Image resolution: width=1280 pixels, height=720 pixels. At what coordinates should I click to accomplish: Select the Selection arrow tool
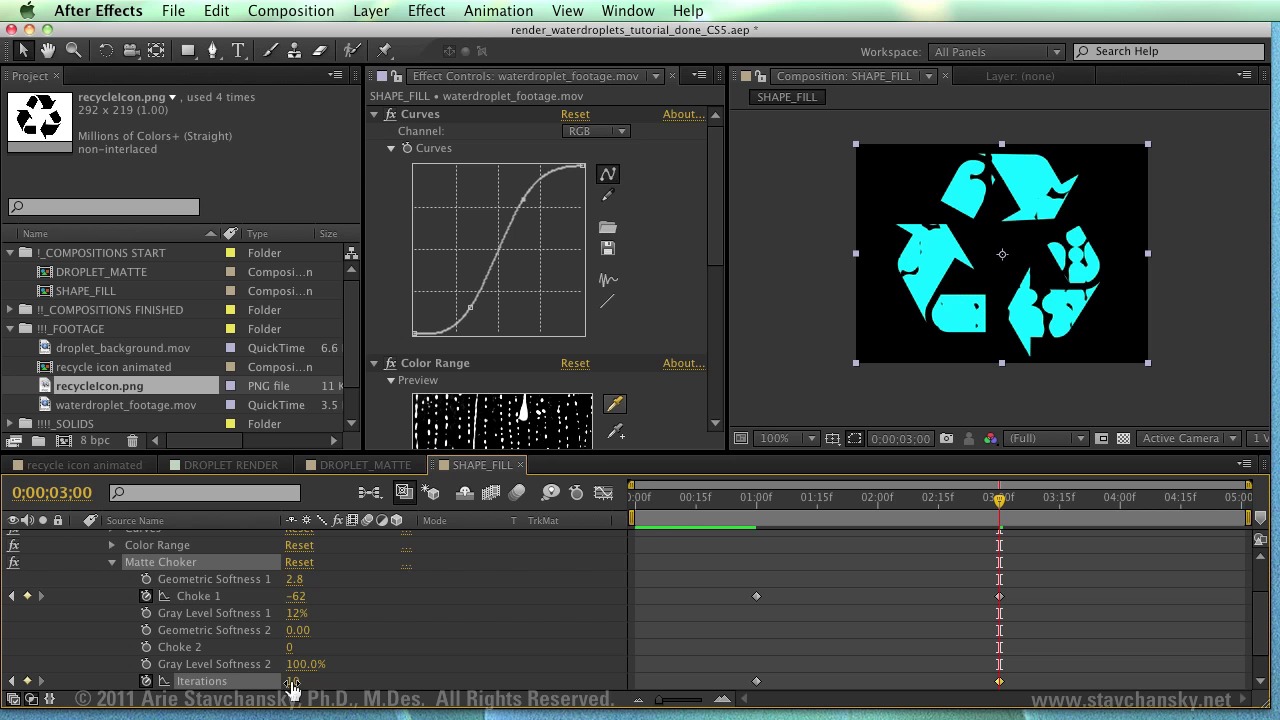[x=24, y=50]
